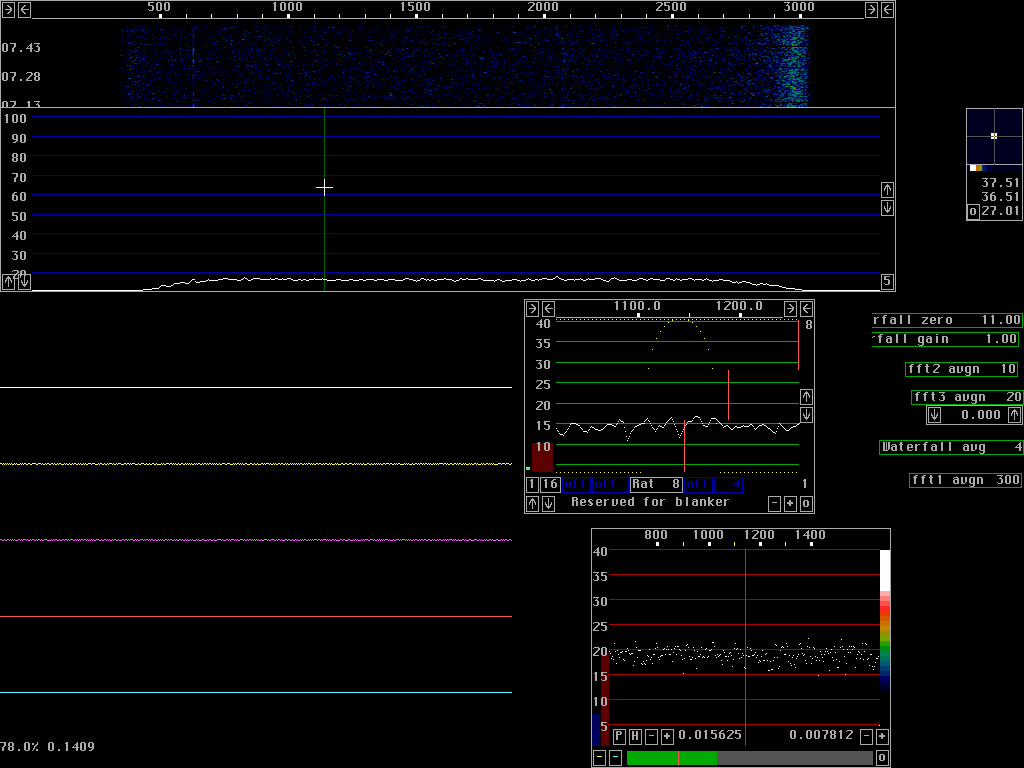Click "0" button right of green bar
The height and width of the screenshot is (768, 1024).
pos(882,758)
